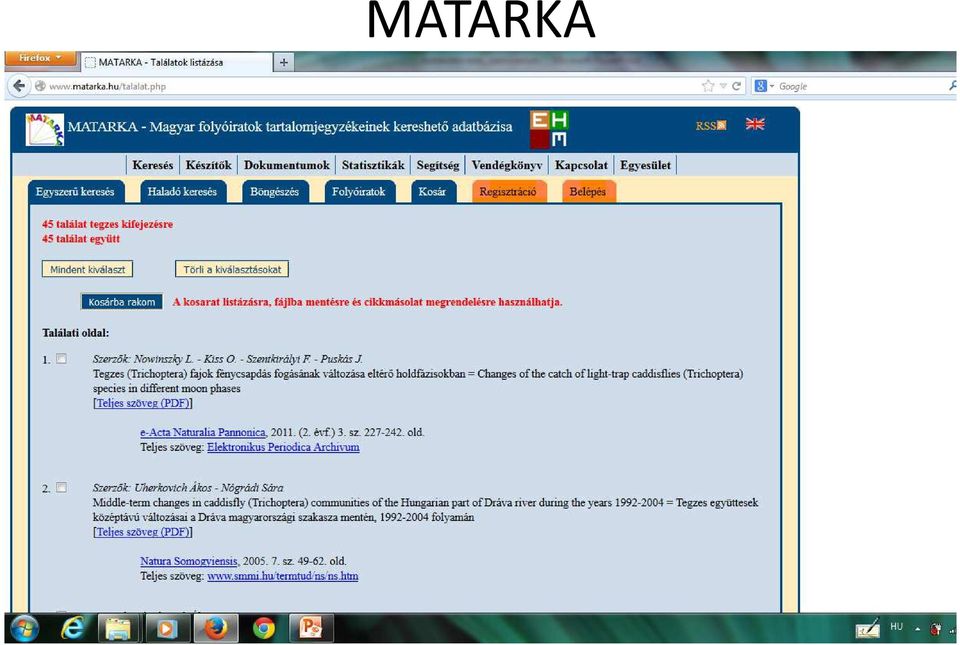
Task: Open URL history dropdown arrow
Action: pyautogui.click(x=723, y=86)
